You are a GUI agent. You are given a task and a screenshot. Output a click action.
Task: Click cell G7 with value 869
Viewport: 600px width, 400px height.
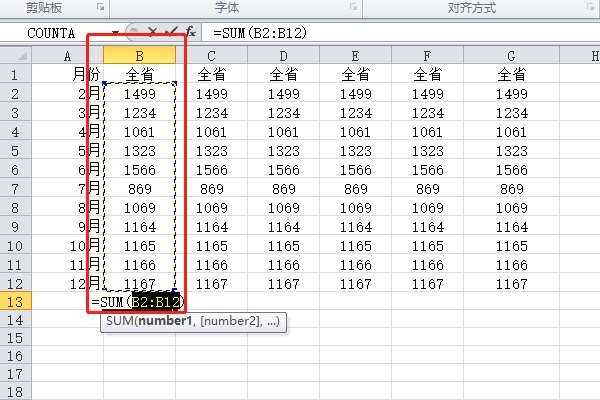click(511, 188)
